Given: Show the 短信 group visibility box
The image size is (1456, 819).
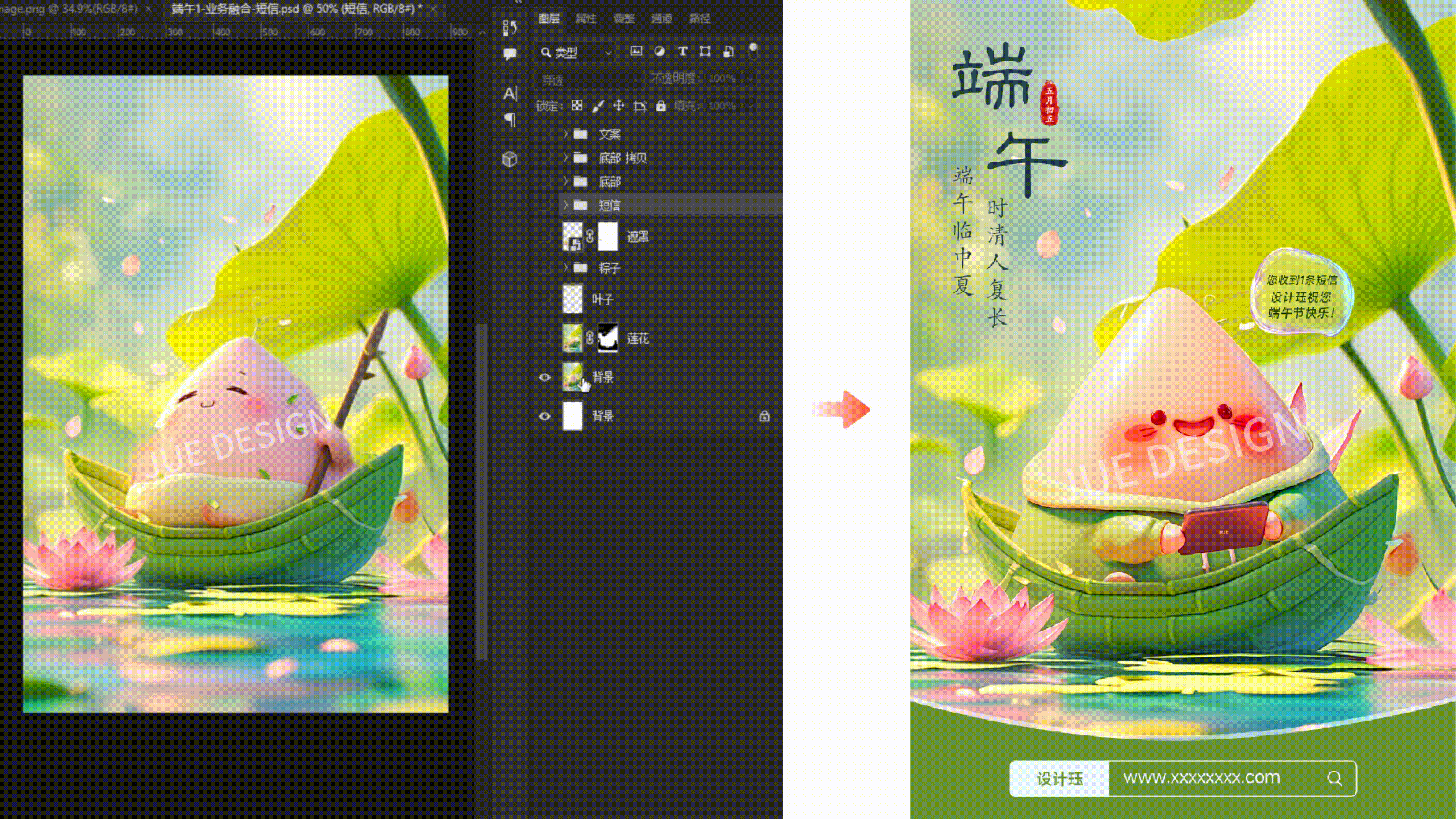Looking at the screenshot, I should click(544, 205).
